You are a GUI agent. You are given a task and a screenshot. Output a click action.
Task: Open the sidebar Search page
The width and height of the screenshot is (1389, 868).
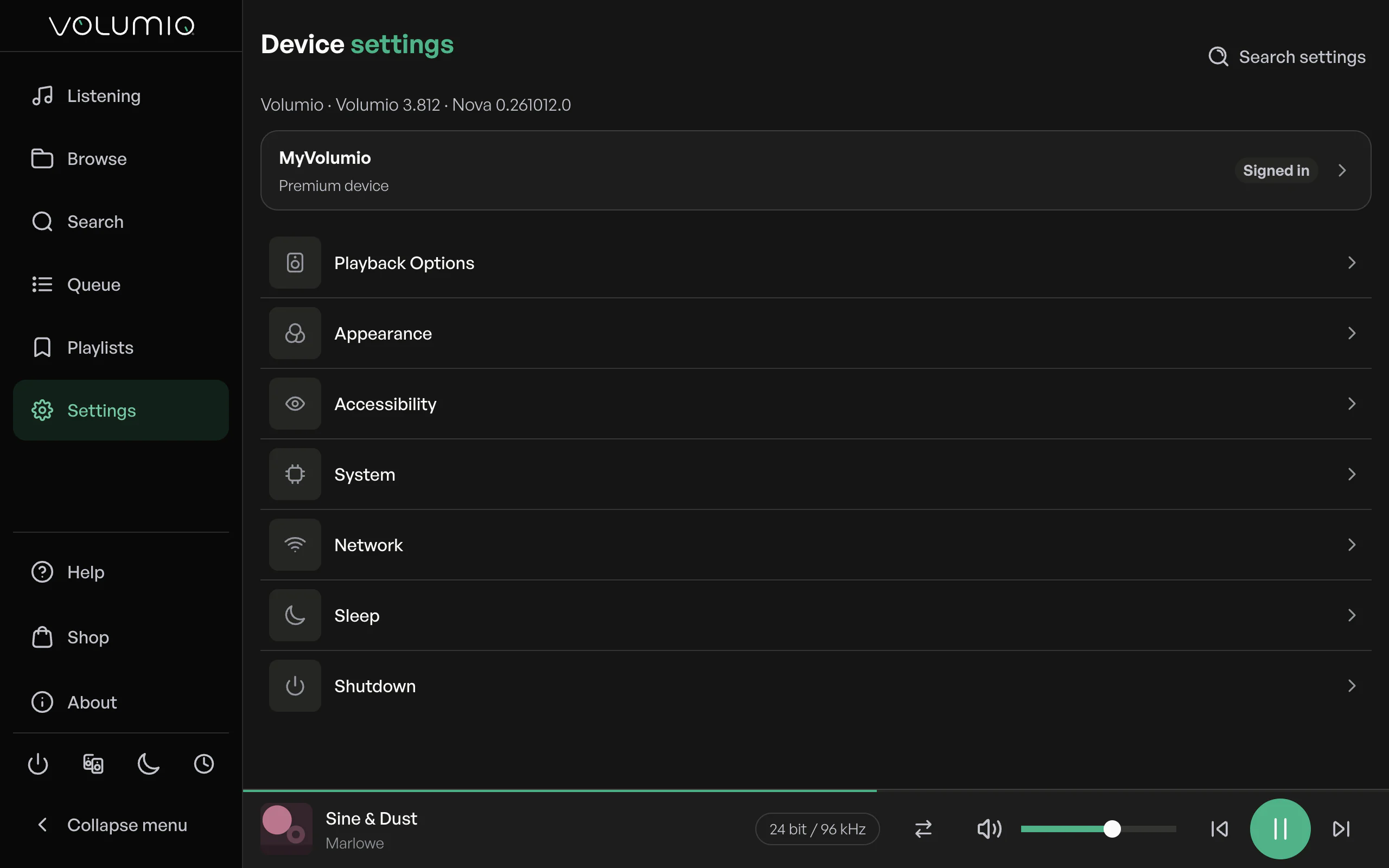tap(120, 221)
